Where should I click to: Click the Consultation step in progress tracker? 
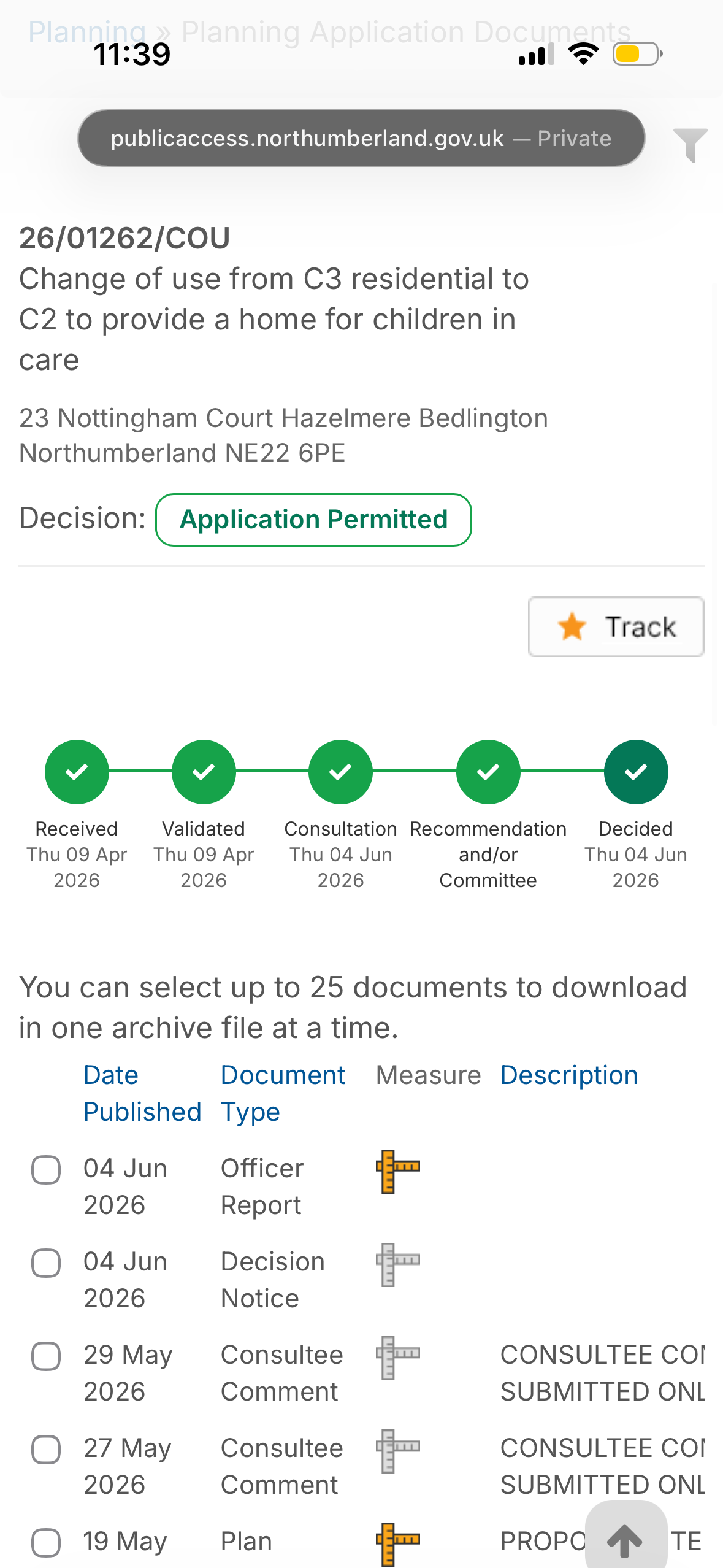click(340, 772)
